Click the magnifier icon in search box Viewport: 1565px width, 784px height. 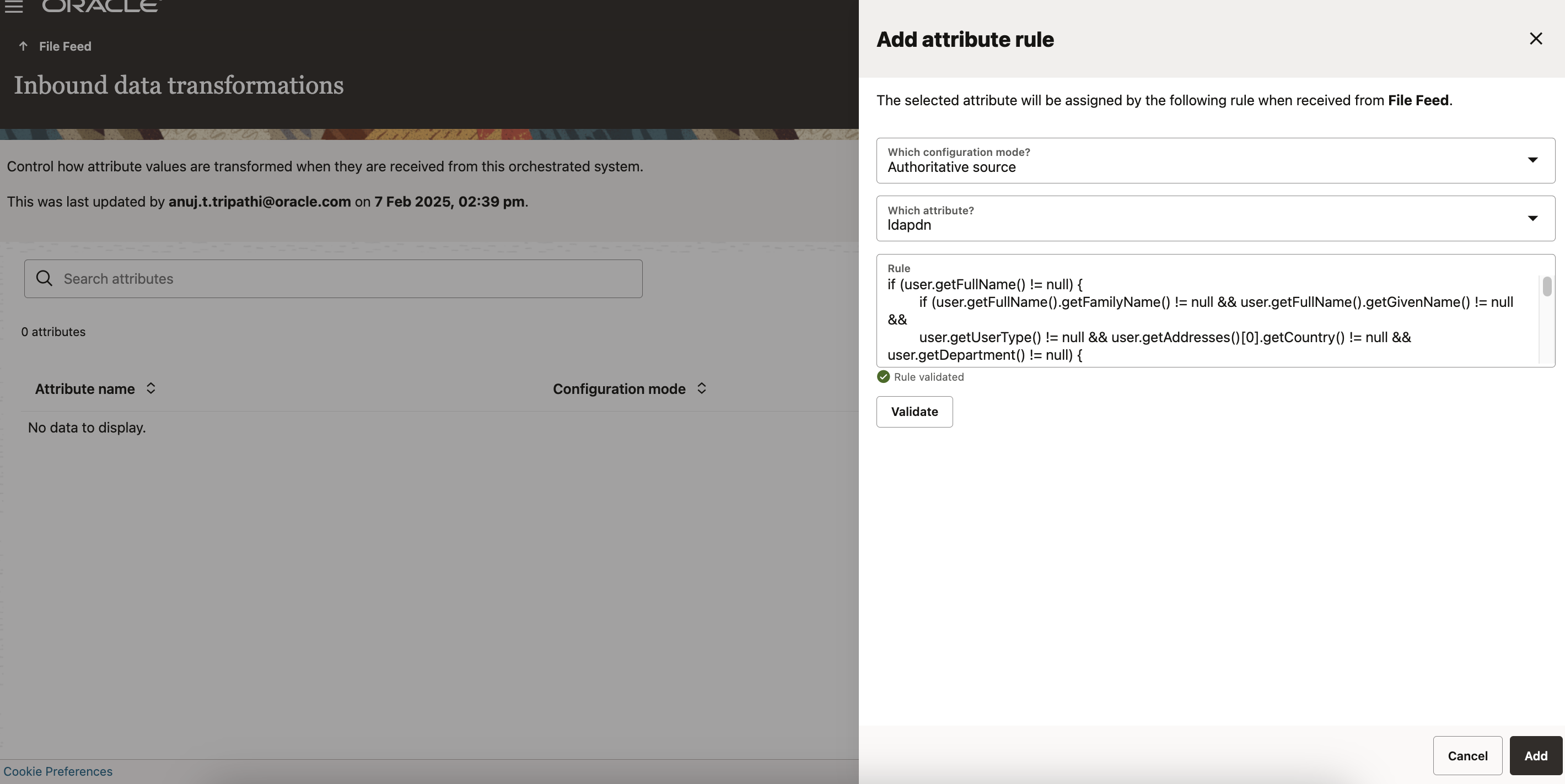pyautogui.click(x=44, y=278)
